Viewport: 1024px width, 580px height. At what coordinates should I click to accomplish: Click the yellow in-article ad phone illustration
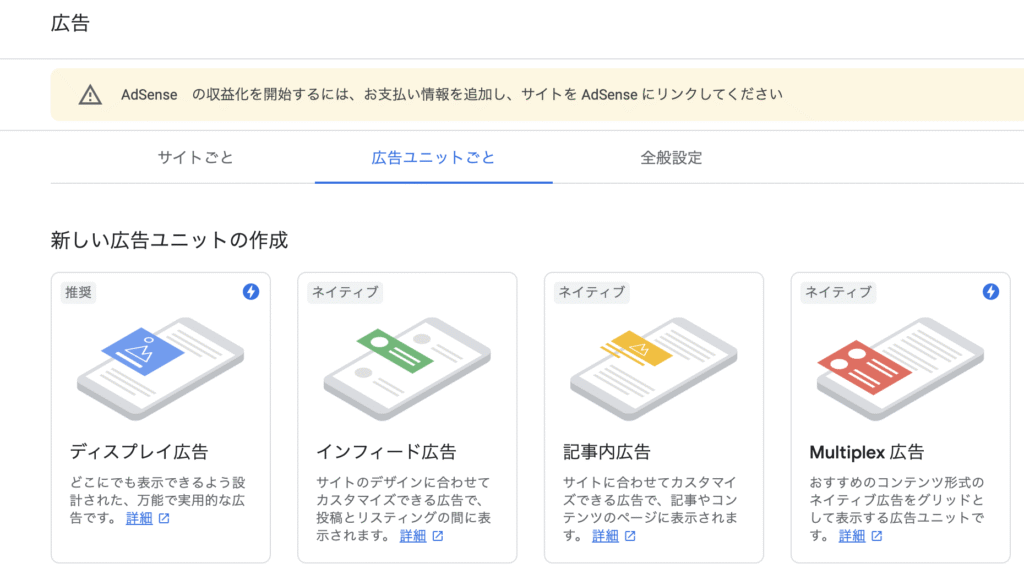coord(654,368)
